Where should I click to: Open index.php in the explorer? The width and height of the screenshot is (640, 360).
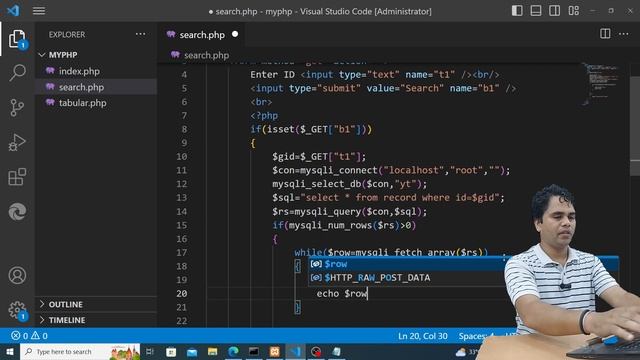click(x=96, y=71)
